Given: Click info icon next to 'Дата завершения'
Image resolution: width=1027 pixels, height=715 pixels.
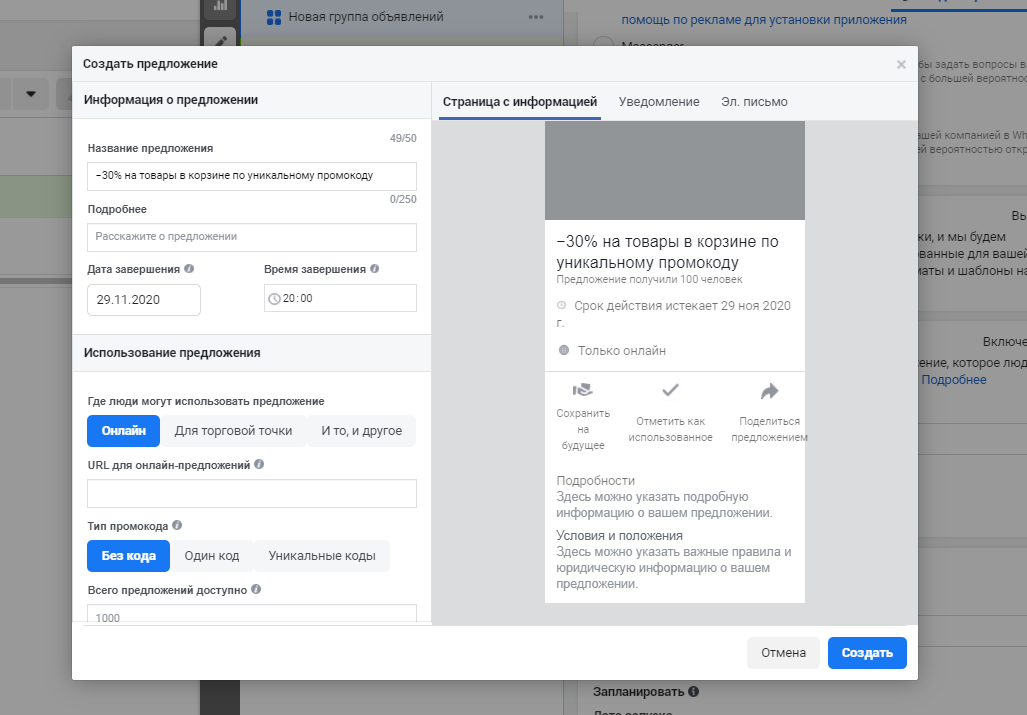Looking at the screenshot, I should [190, 269].
